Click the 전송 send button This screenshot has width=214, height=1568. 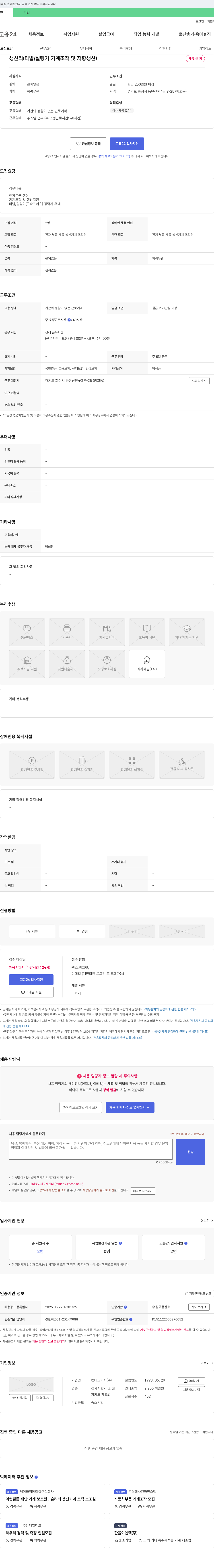click(x=190, y=1152)
